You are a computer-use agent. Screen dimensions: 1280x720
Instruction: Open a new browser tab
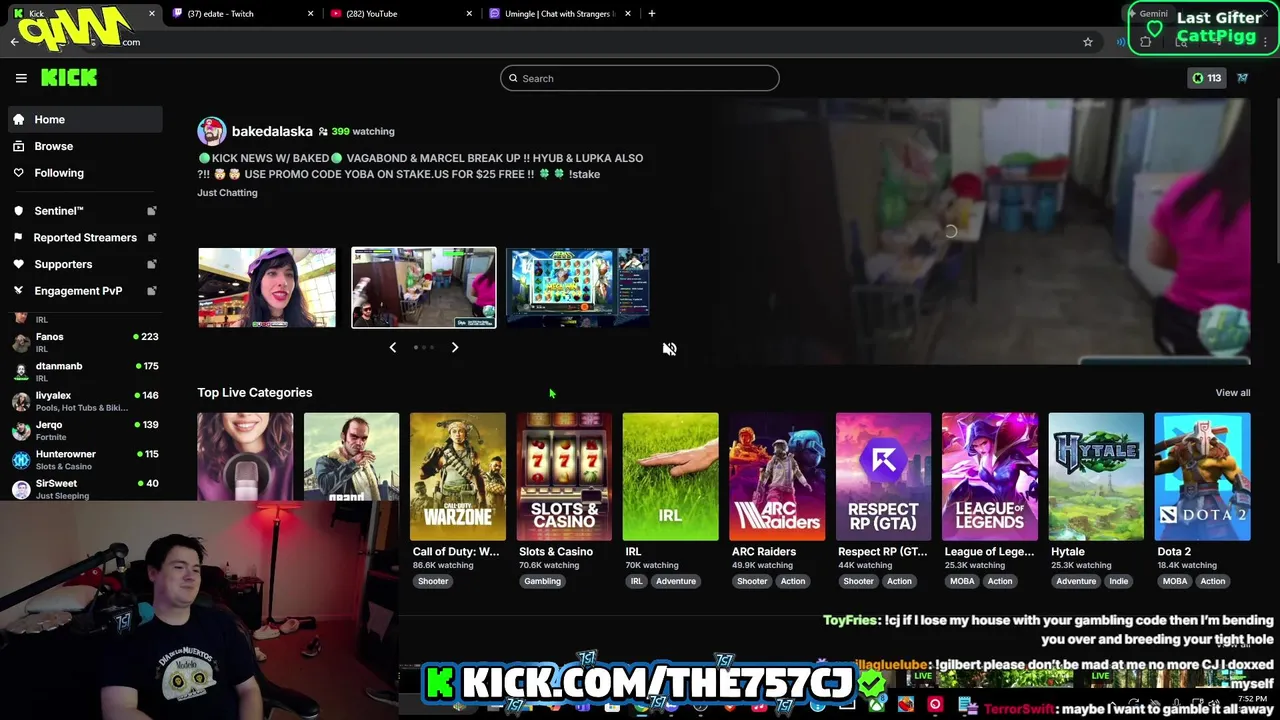[x=652, y=13]
